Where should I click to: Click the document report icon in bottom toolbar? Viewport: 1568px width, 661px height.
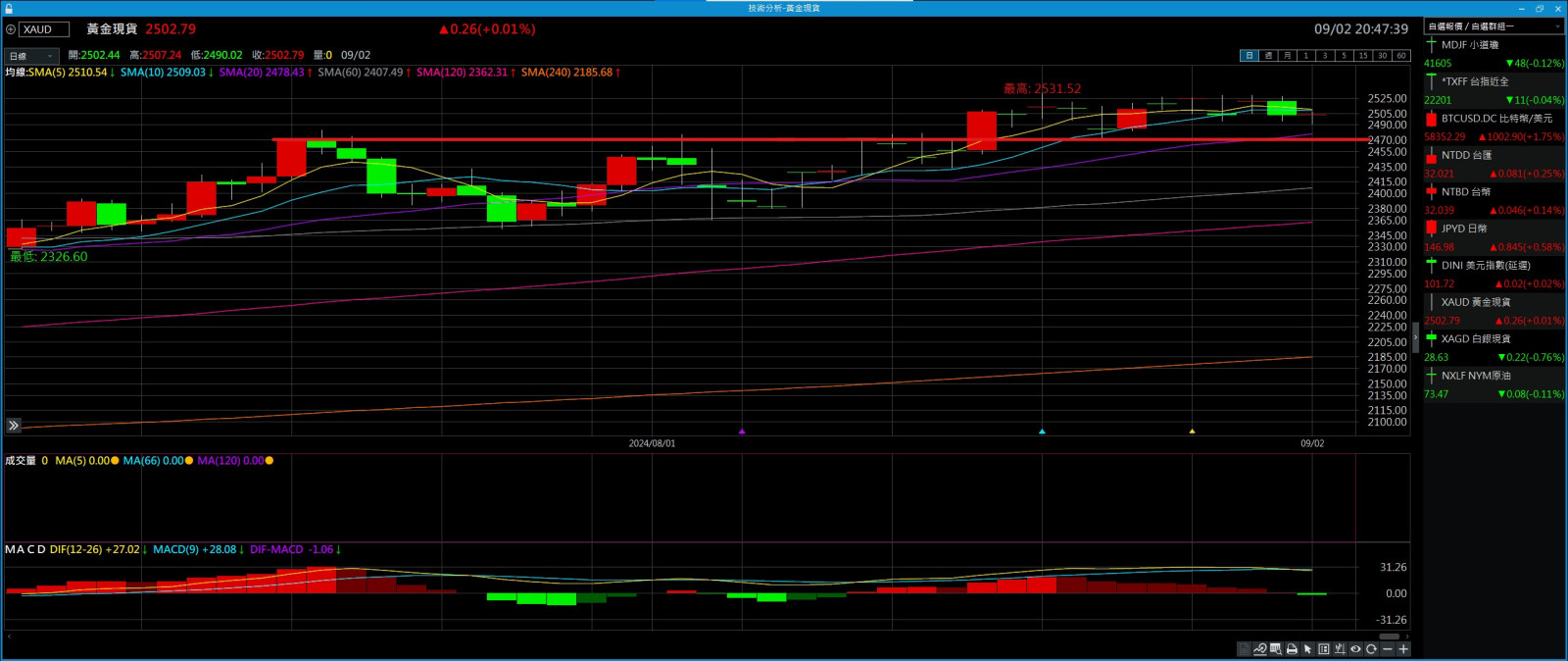[1245, 649]
